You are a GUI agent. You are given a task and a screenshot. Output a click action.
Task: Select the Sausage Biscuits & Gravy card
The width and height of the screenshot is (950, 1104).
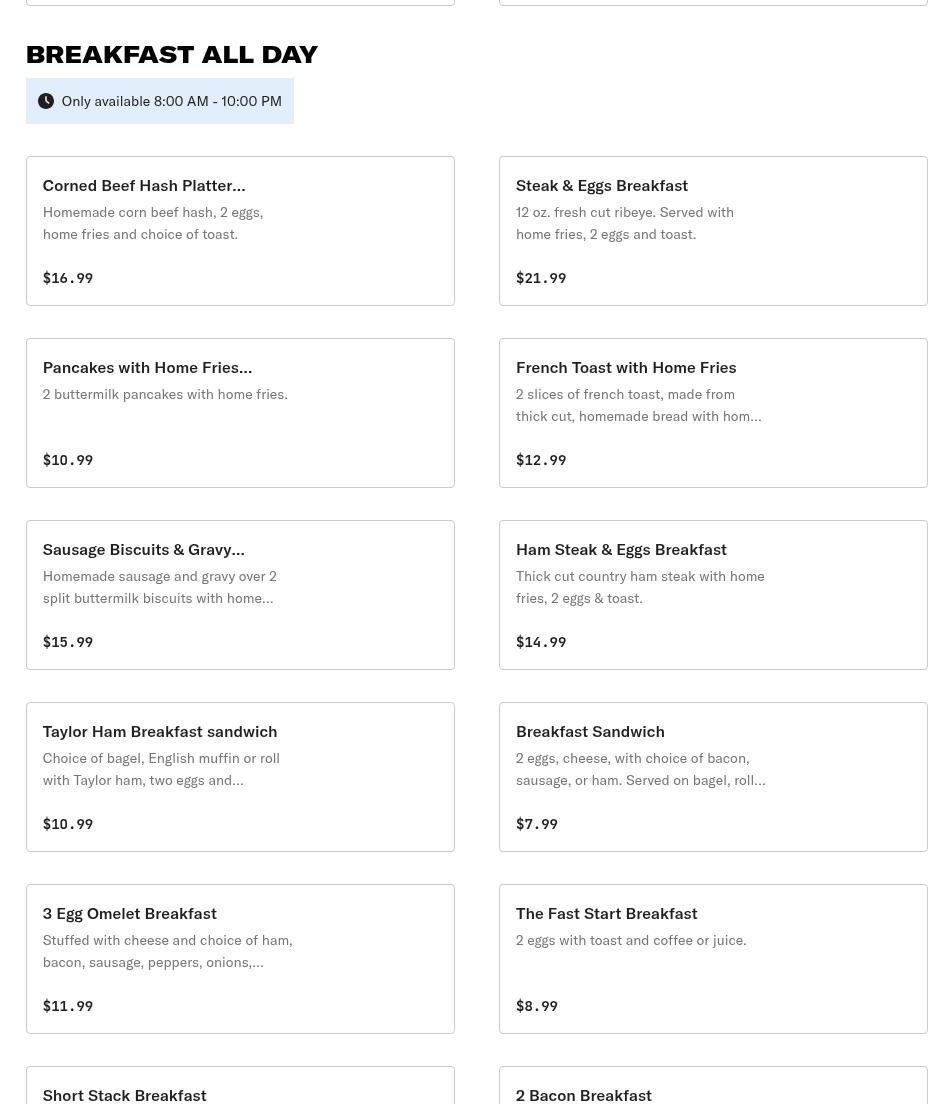point(240,595)
